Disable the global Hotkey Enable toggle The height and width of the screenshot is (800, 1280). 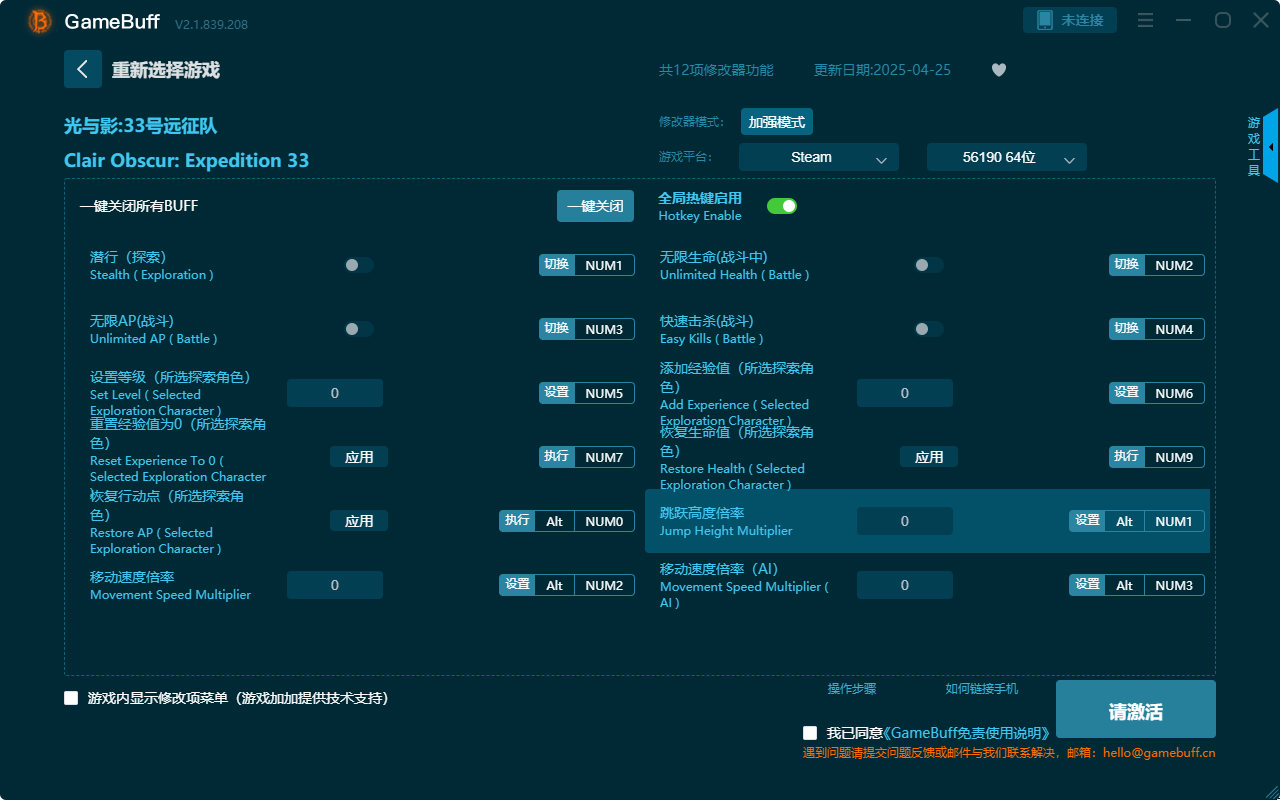pyautogui.click(x=781, y=206)
